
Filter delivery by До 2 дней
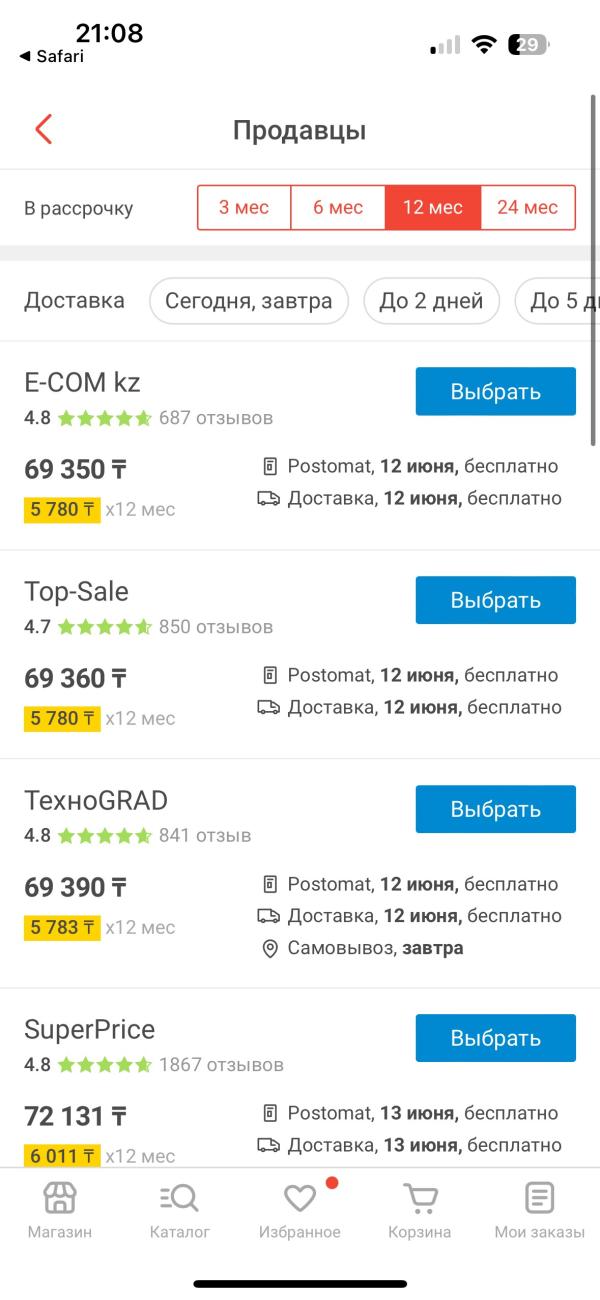(431, 301)
